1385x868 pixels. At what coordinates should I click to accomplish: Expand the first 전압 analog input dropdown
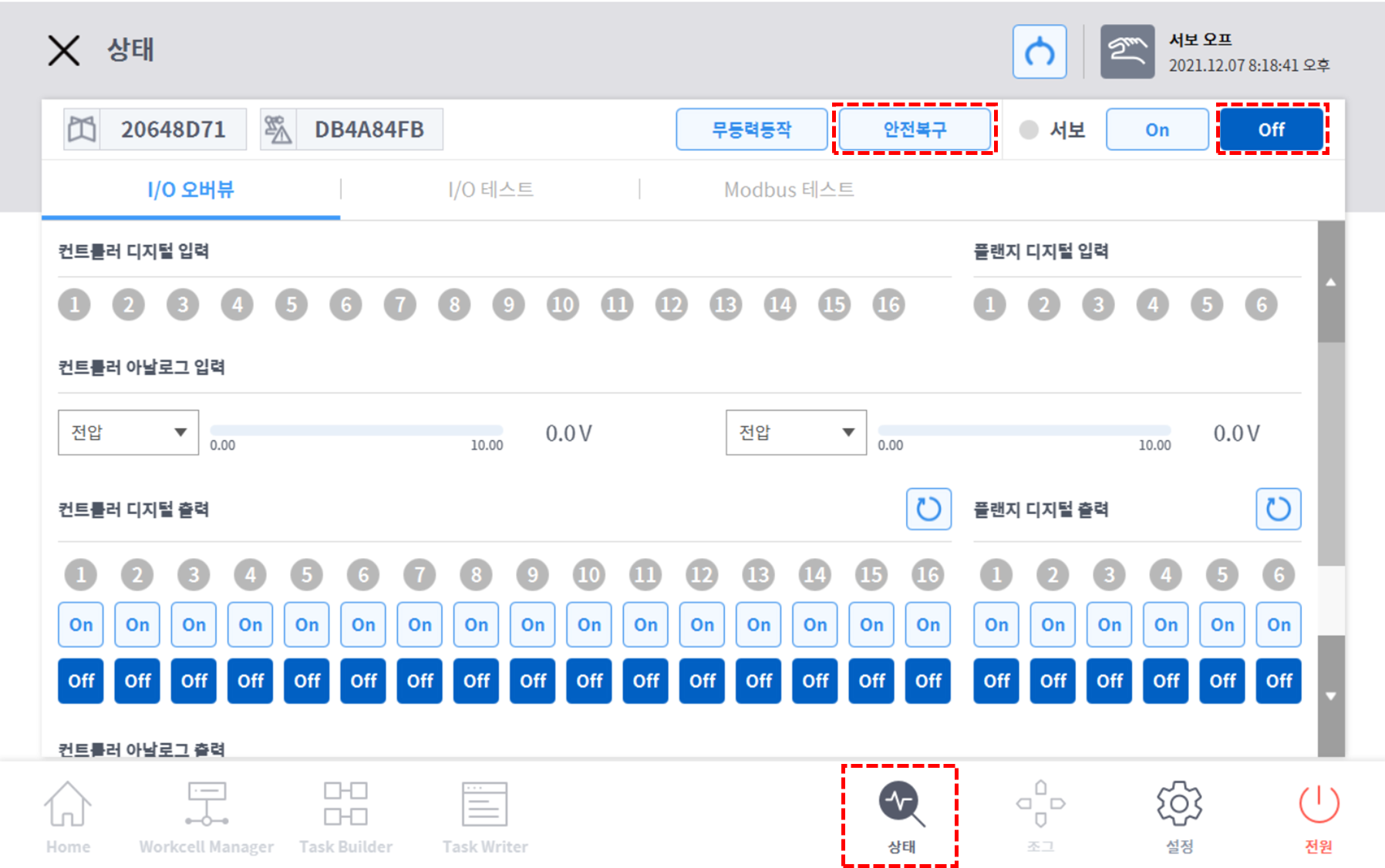(x=128, y=432)
